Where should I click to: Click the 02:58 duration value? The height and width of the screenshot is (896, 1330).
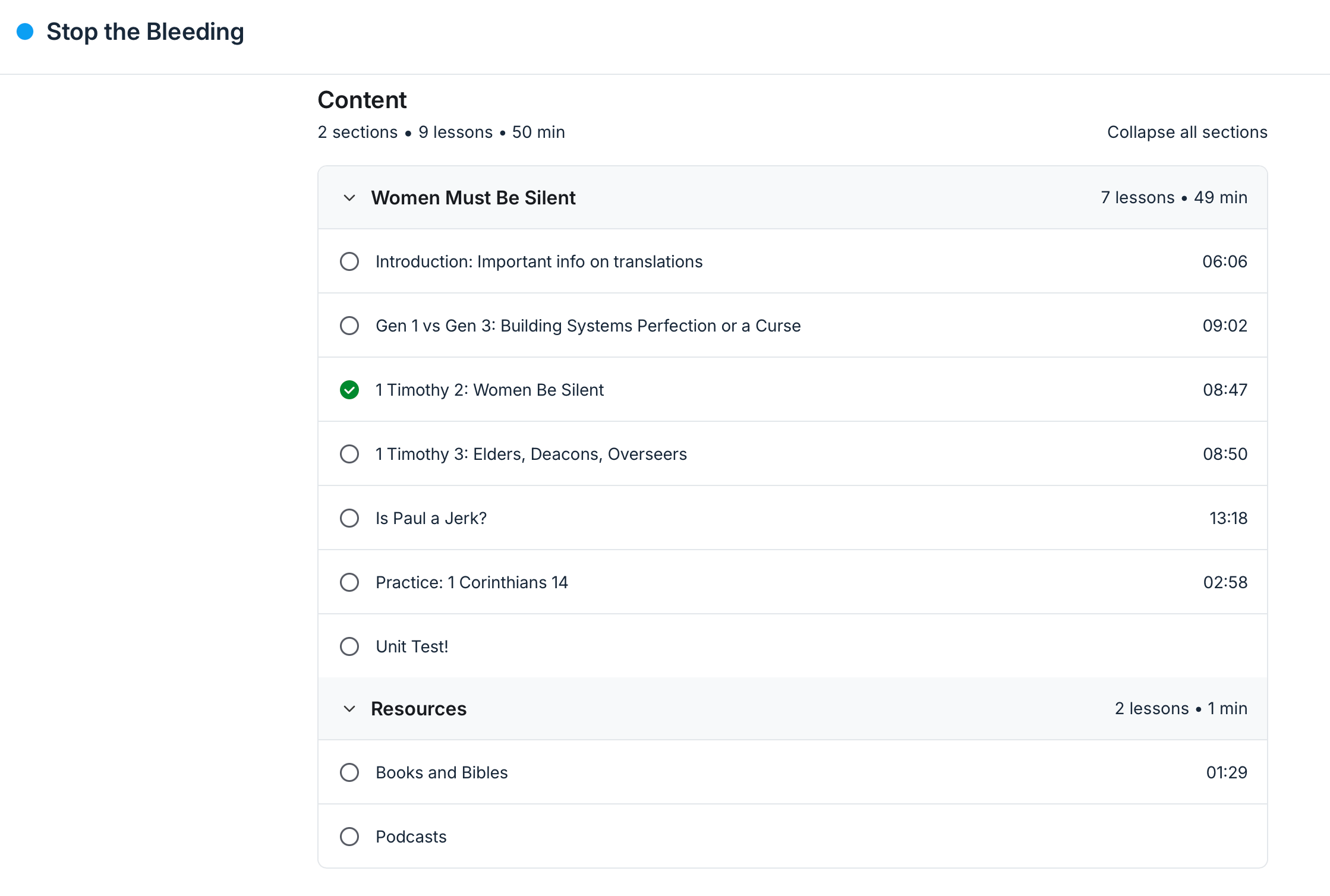tap(1225, 582)
